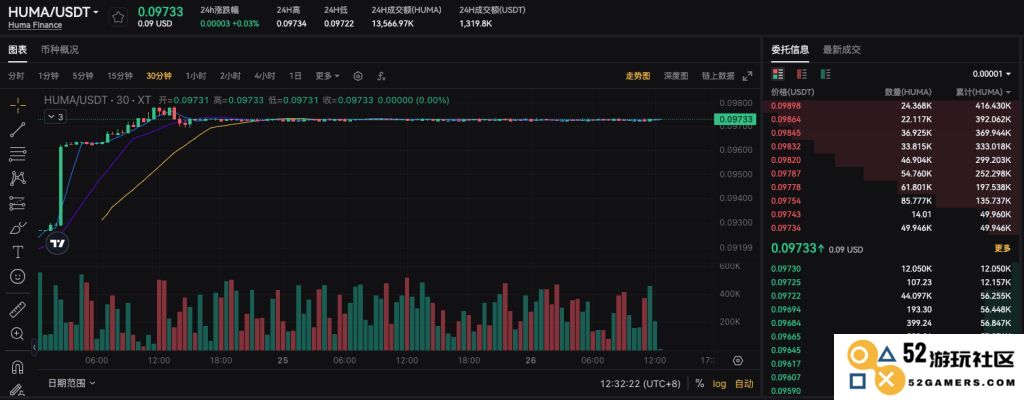Open the Huma Finance link

35,25
